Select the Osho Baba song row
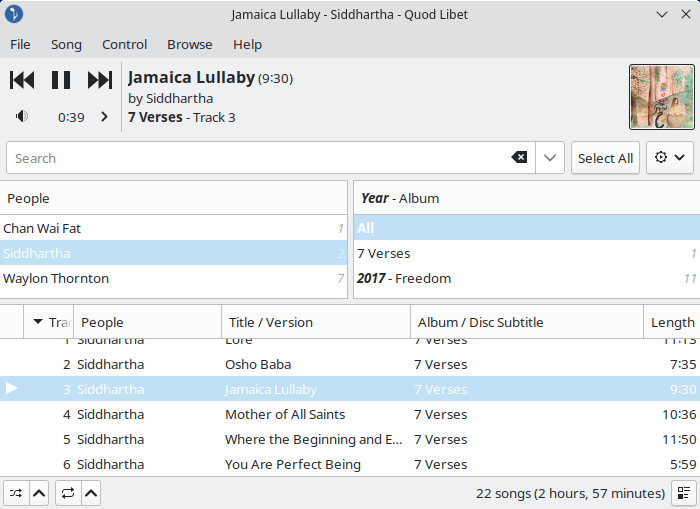700x509 pixels. 350,364
